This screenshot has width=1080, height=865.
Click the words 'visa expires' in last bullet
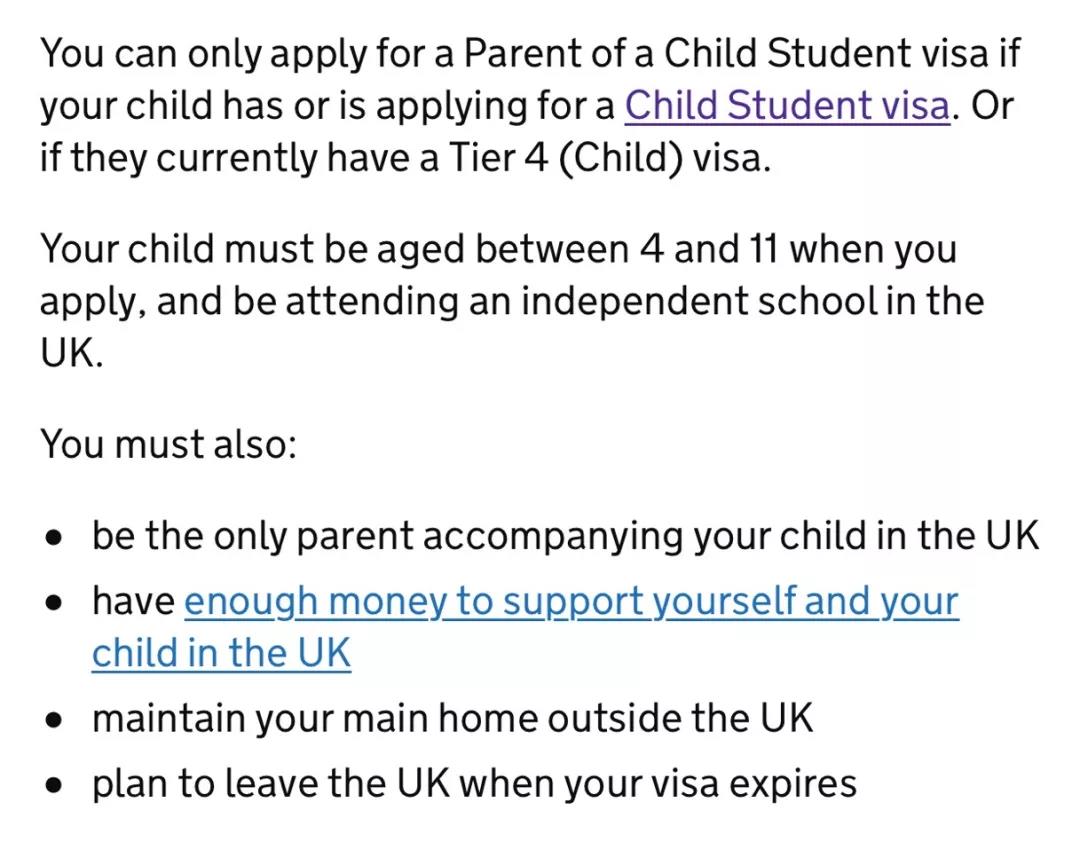click(x=745, y=784)
